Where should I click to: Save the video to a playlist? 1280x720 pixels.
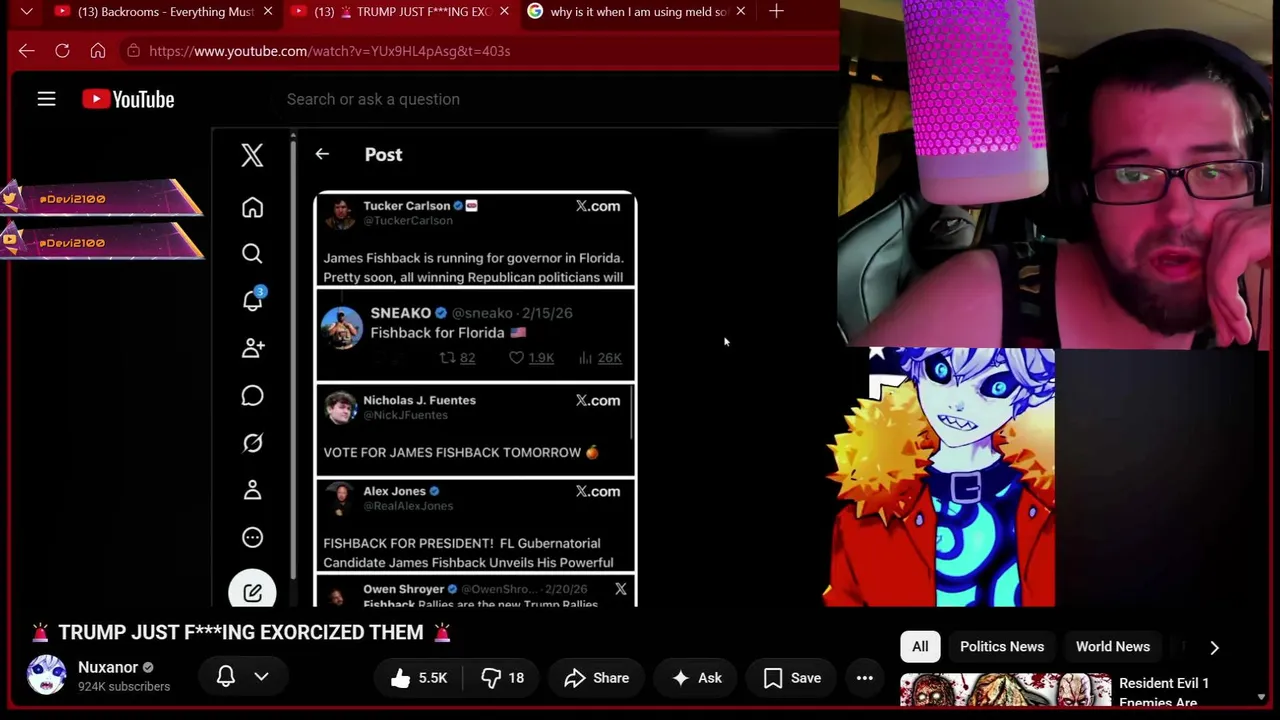(792, 678)
